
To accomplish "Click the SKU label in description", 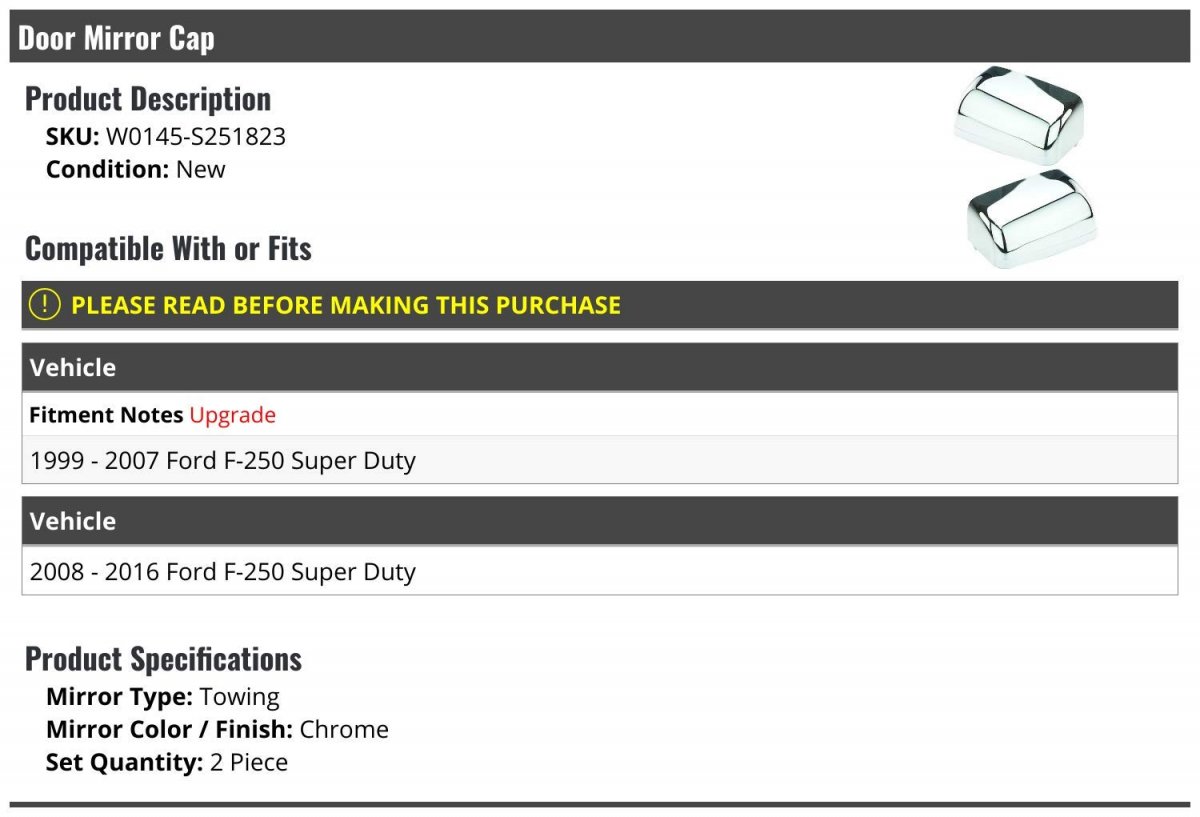I will (73, 137).
